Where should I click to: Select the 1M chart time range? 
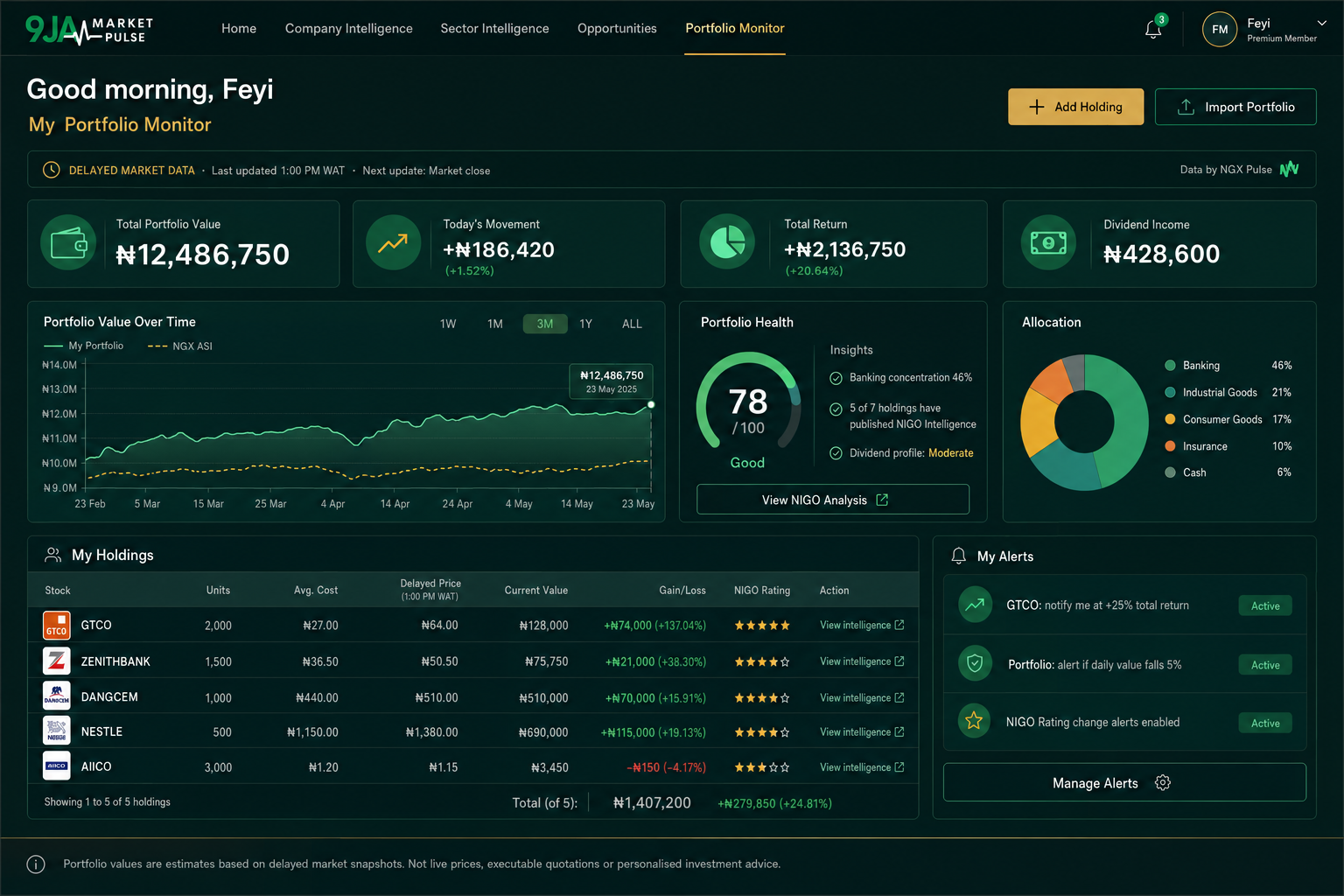click(x=495, y=324)
